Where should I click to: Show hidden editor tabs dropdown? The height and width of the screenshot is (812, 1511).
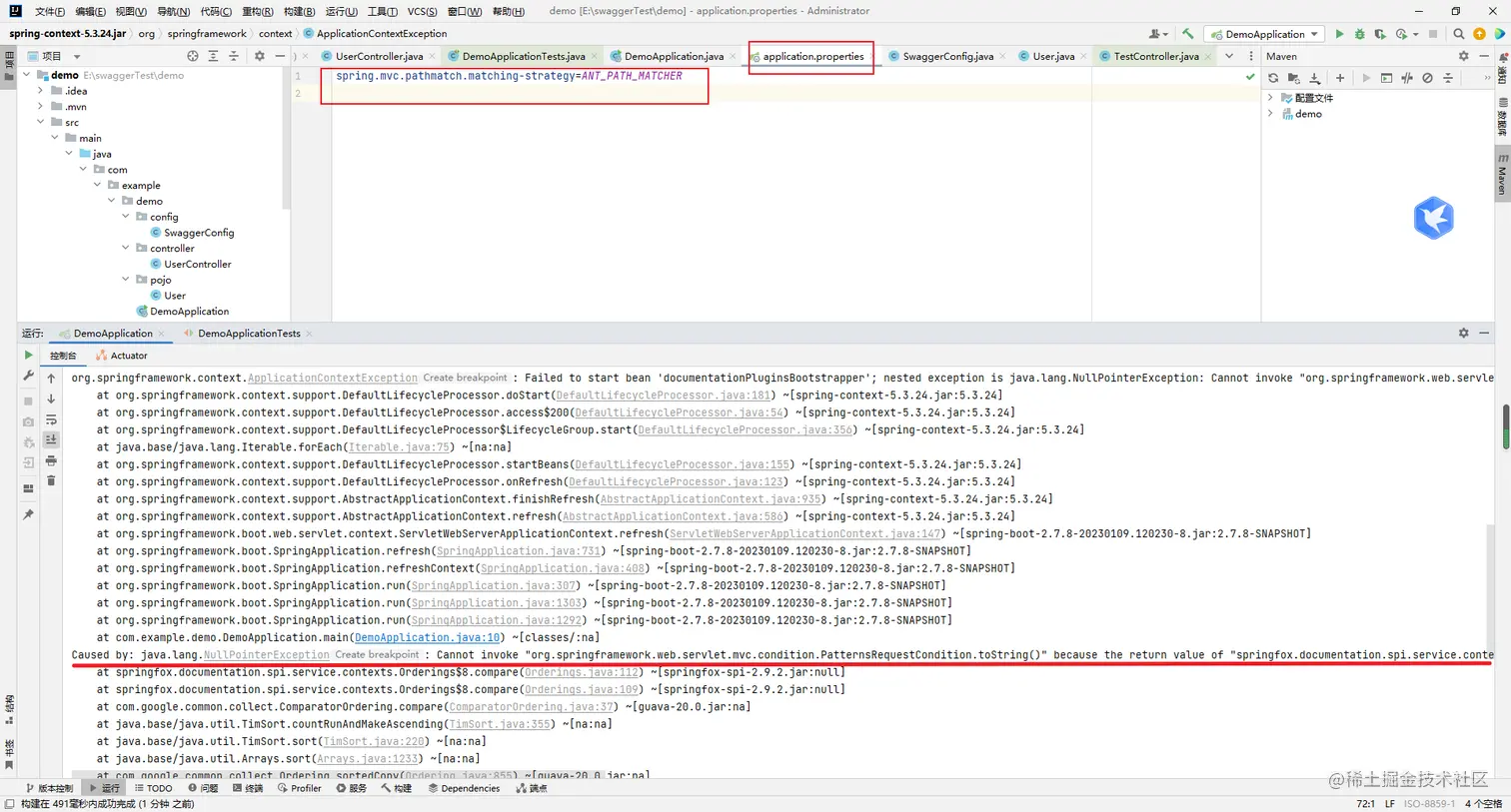click(1229, 56)
